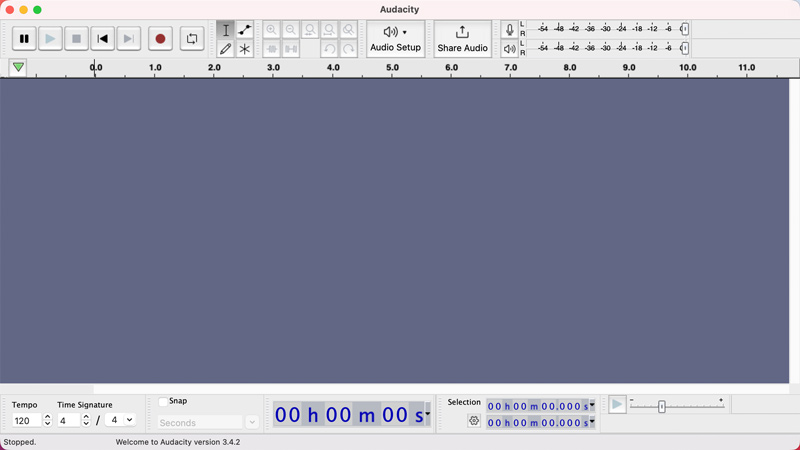Adjust the recording level slider handle

[x=685, y=29]
